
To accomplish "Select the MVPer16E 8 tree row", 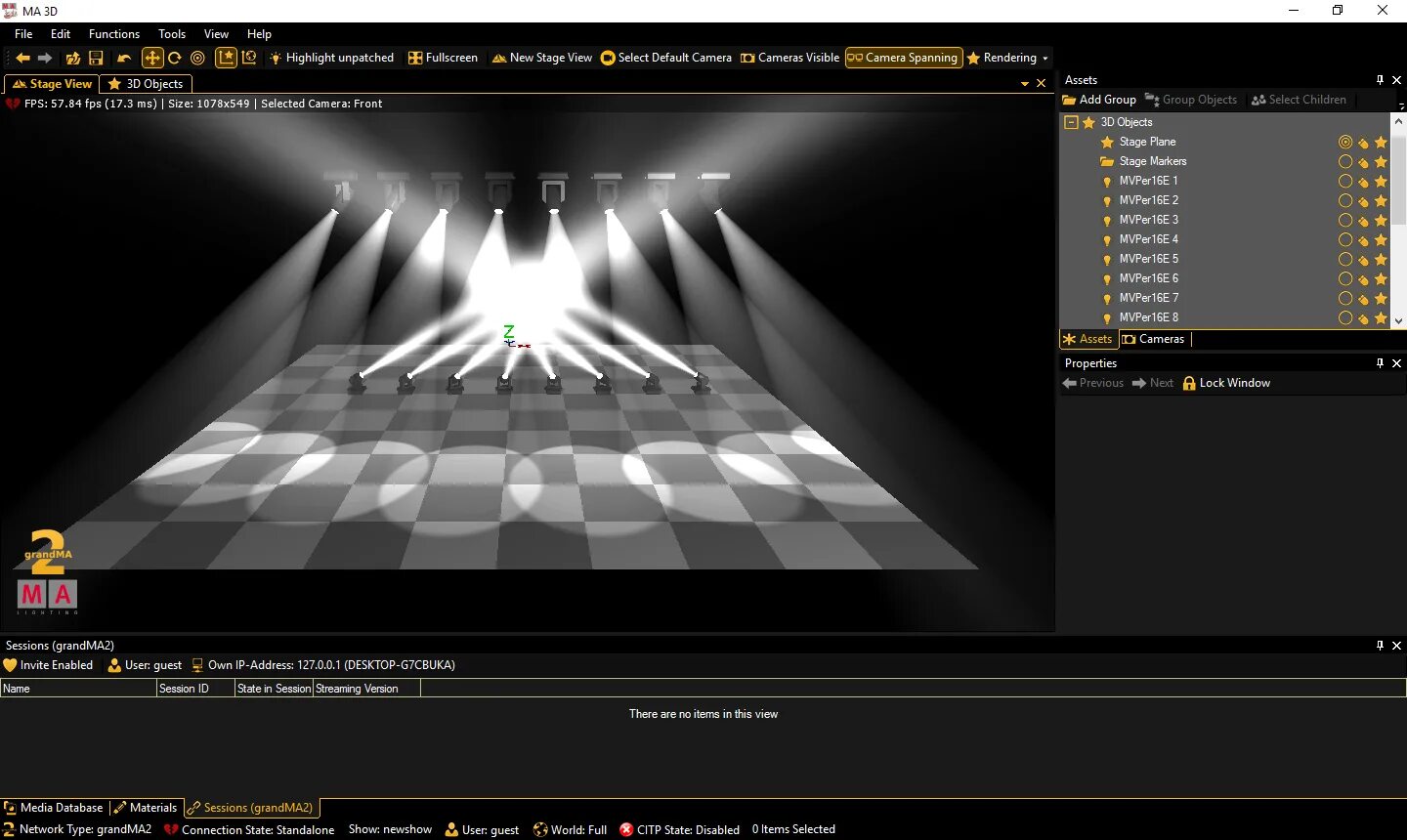I will 1224,317.
